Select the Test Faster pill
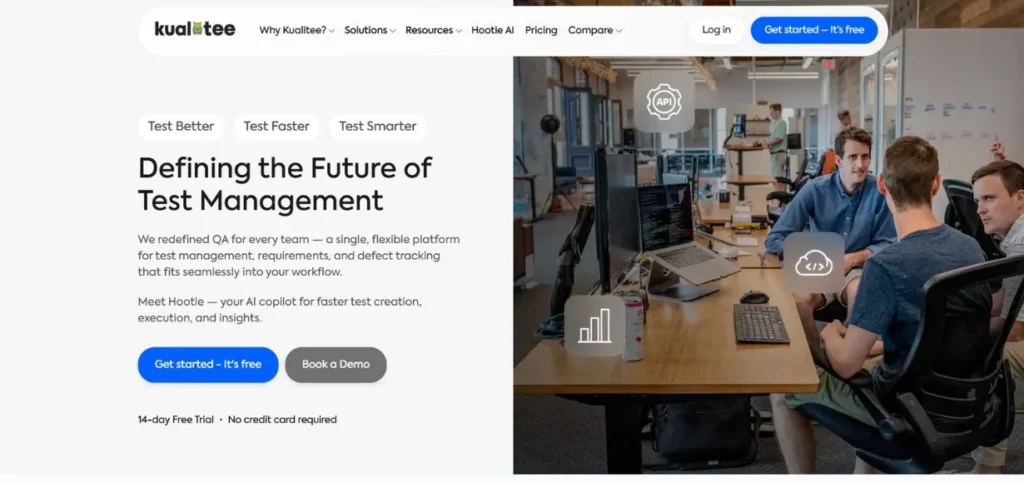 276,127
